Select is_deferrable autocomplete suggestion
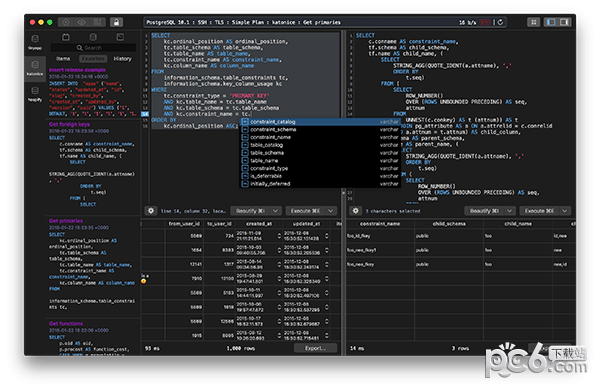This screenshot has width=600, height=390. point(320,176)
